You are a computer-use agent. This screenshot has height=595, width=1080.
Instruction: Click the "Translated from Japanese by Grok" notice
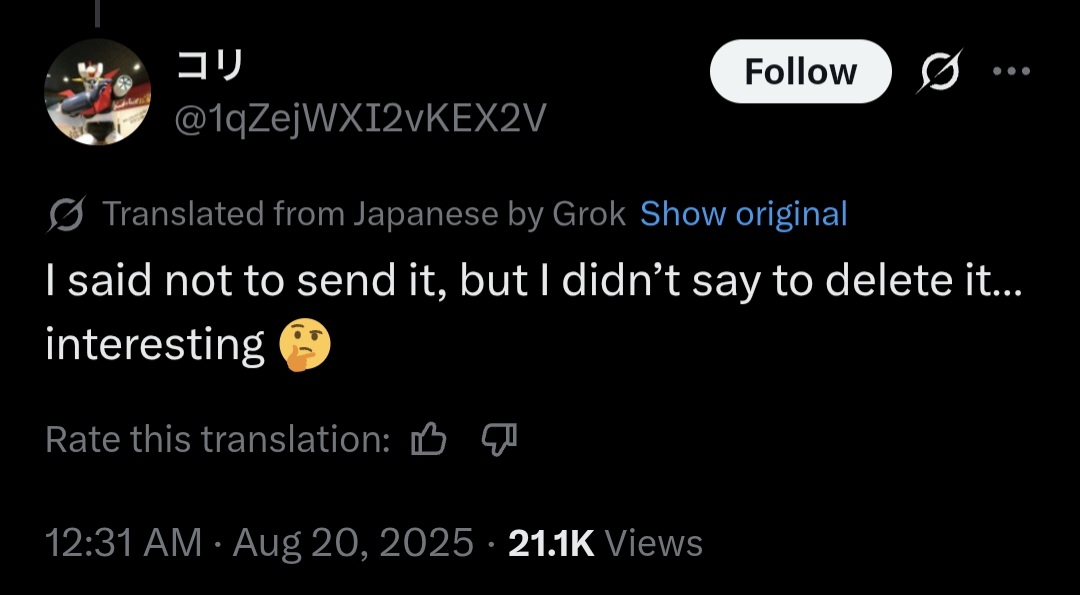point(364,214)
